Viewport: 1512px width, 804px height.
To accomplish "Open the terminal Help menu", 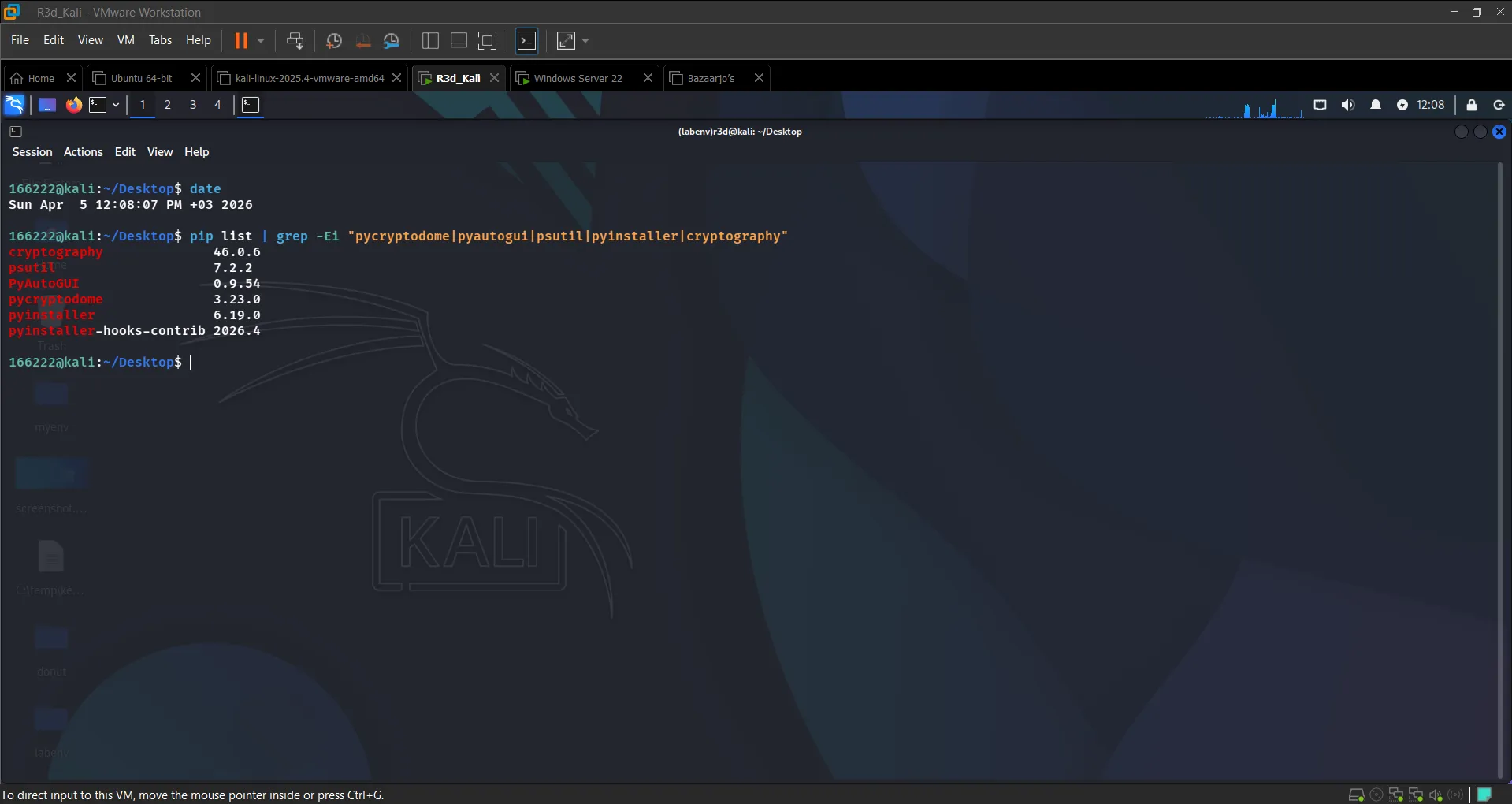I will click(x=197, y=152).
